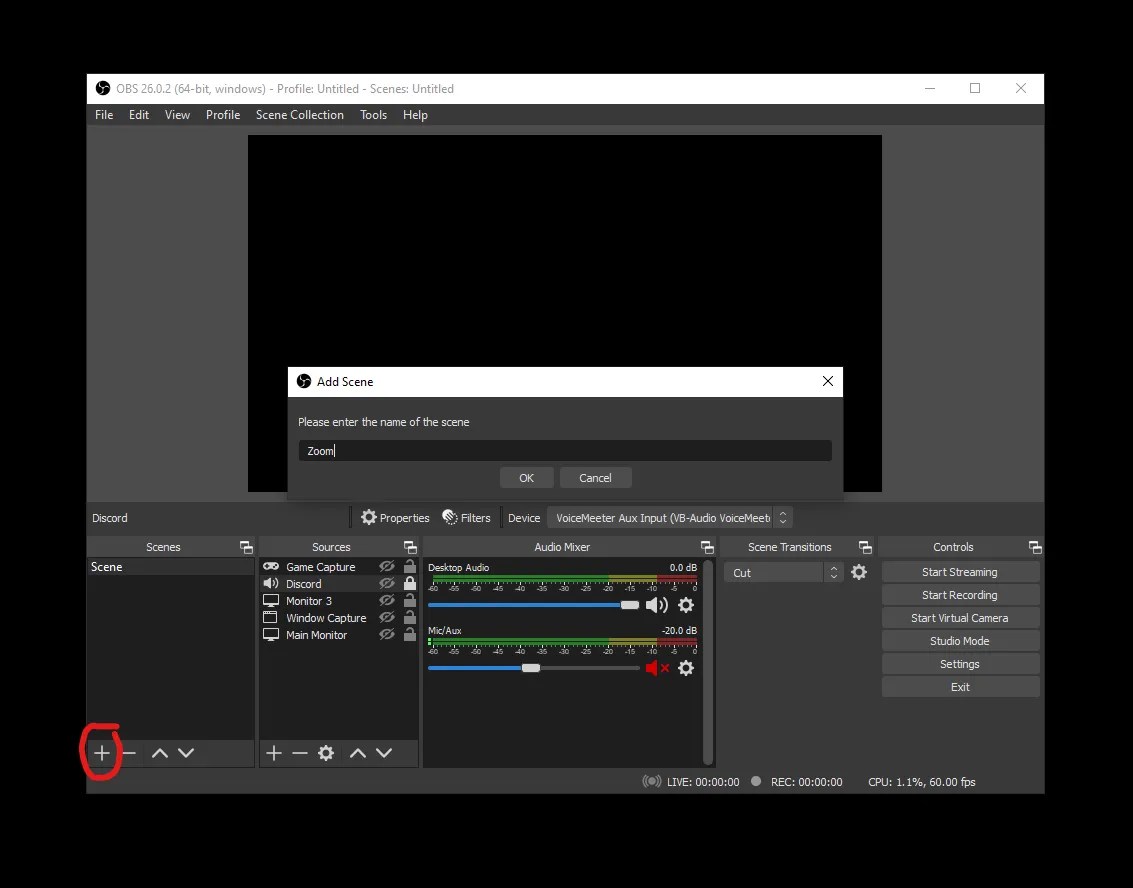Add a new source with the plus icon
The image size is (1133, 888).
pyautogui.click(x=274, y=753)
